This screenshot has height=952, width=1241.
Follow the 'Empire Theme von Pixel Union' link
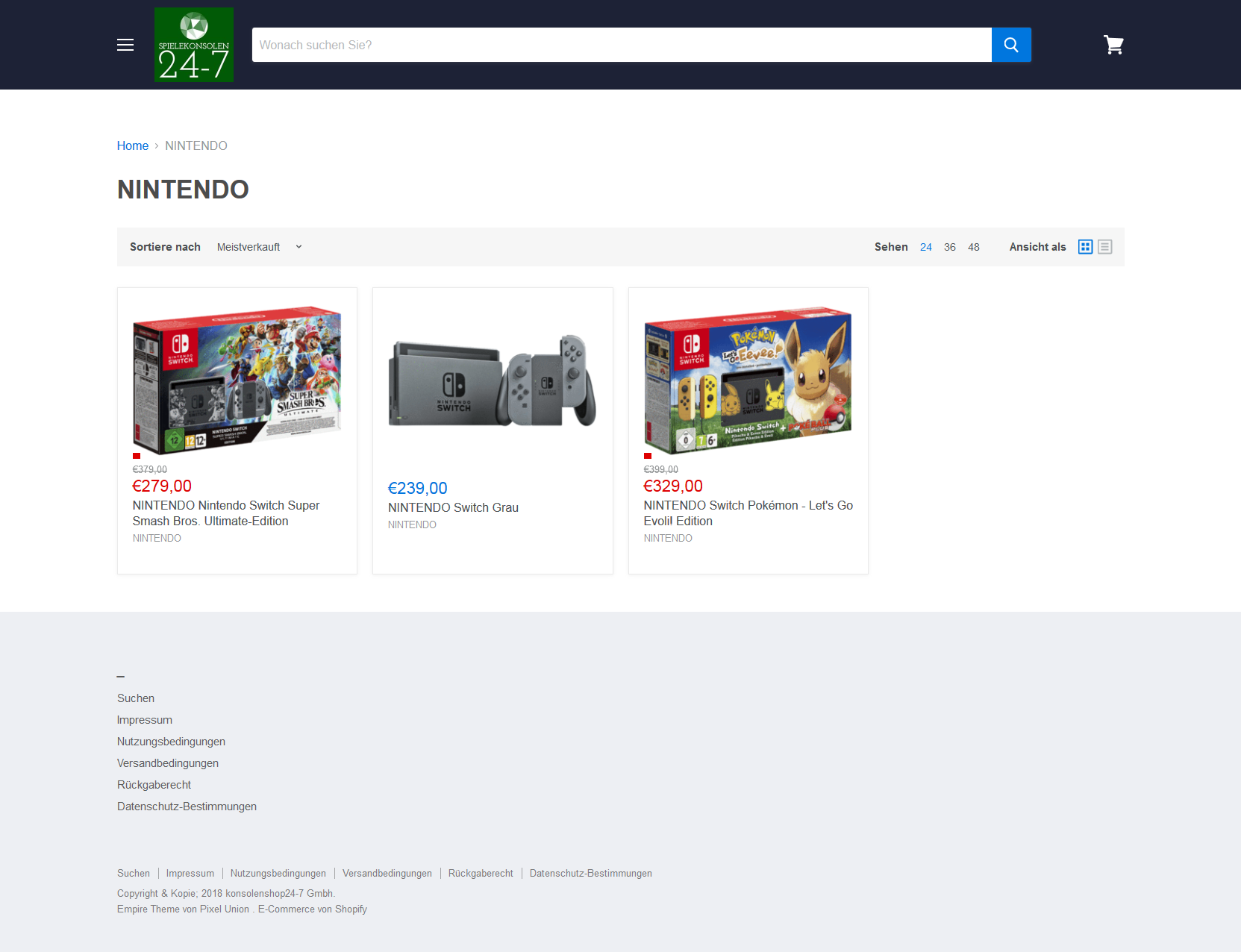coord(183,909)
